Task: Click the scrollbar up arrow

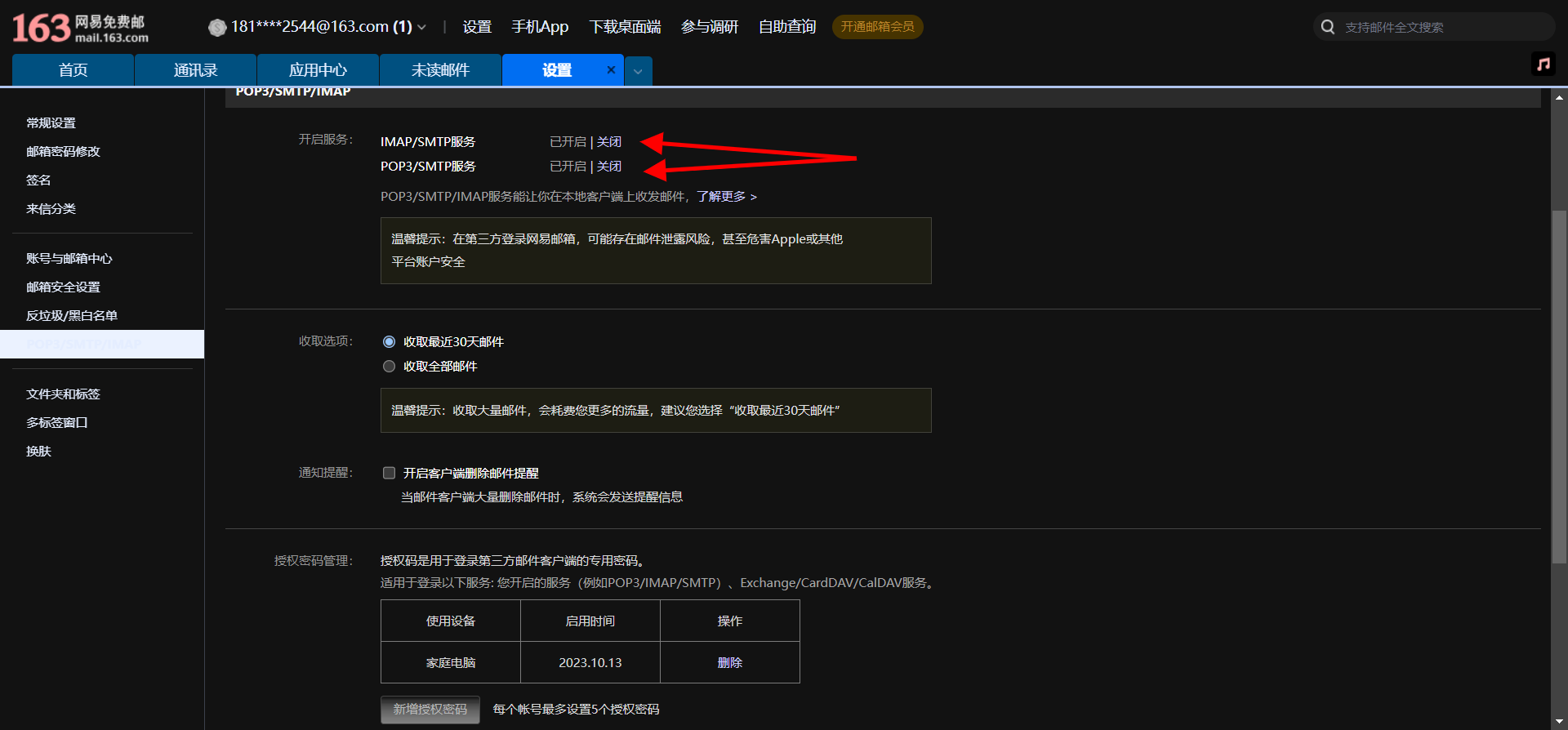Action: [1559, 97]
